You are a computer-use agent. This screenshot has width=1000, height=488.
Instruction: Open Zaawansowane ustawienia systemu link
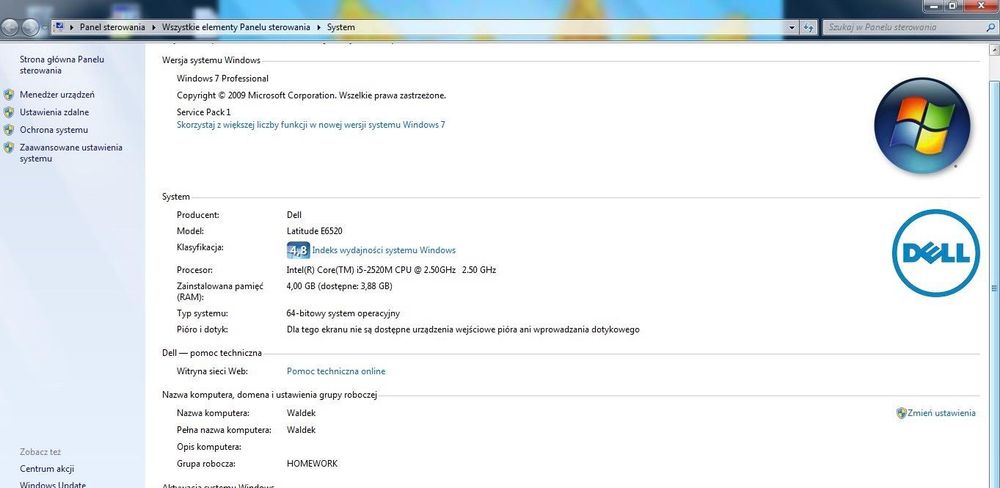71,153
